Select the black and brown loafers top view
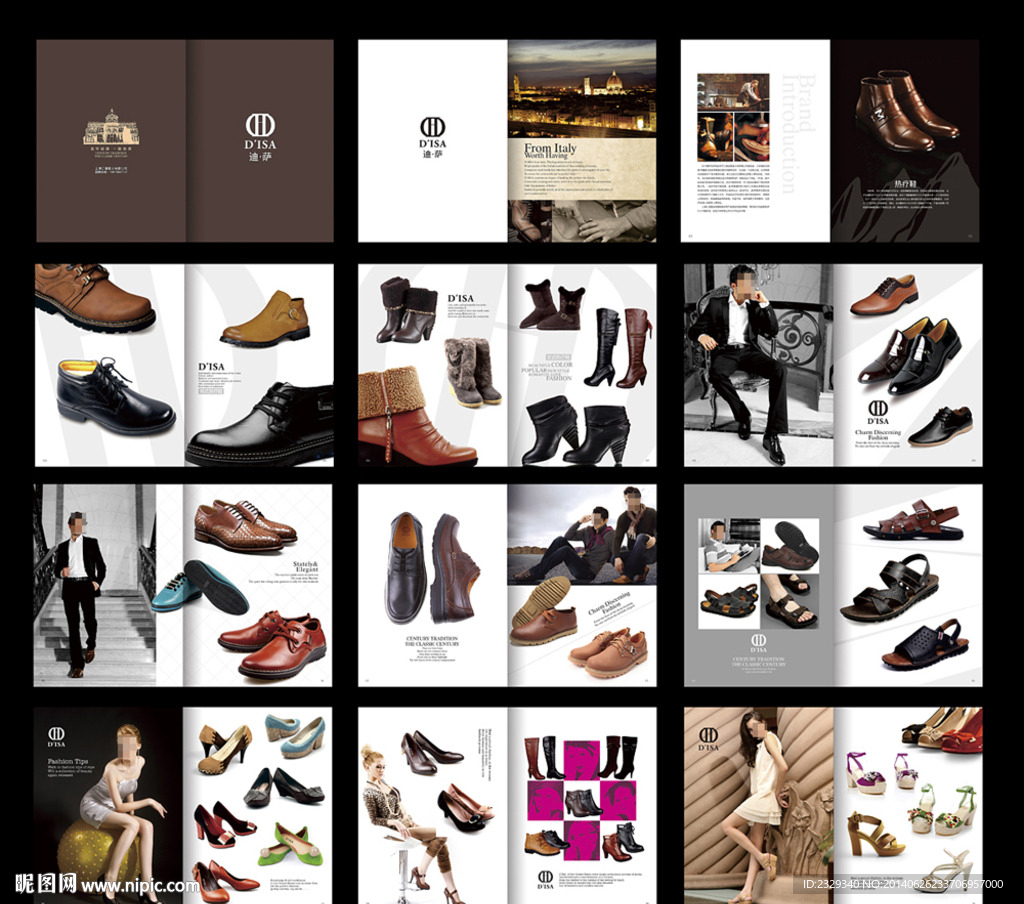 [431, 568]
